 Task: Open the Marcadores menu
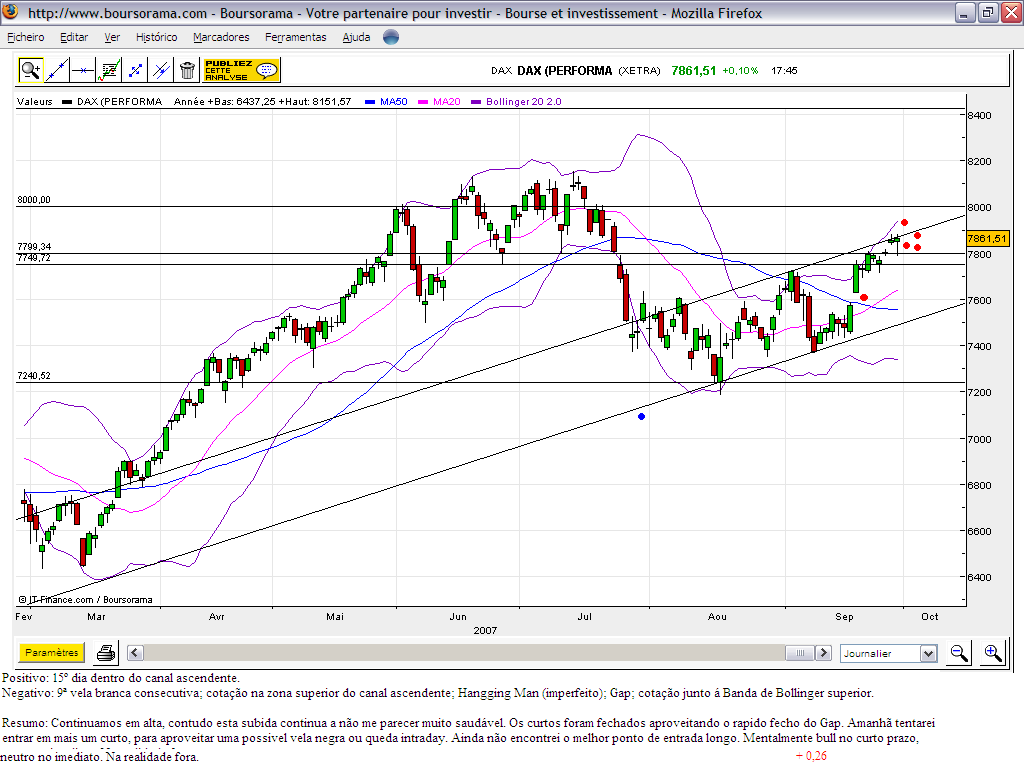(221, 37)
